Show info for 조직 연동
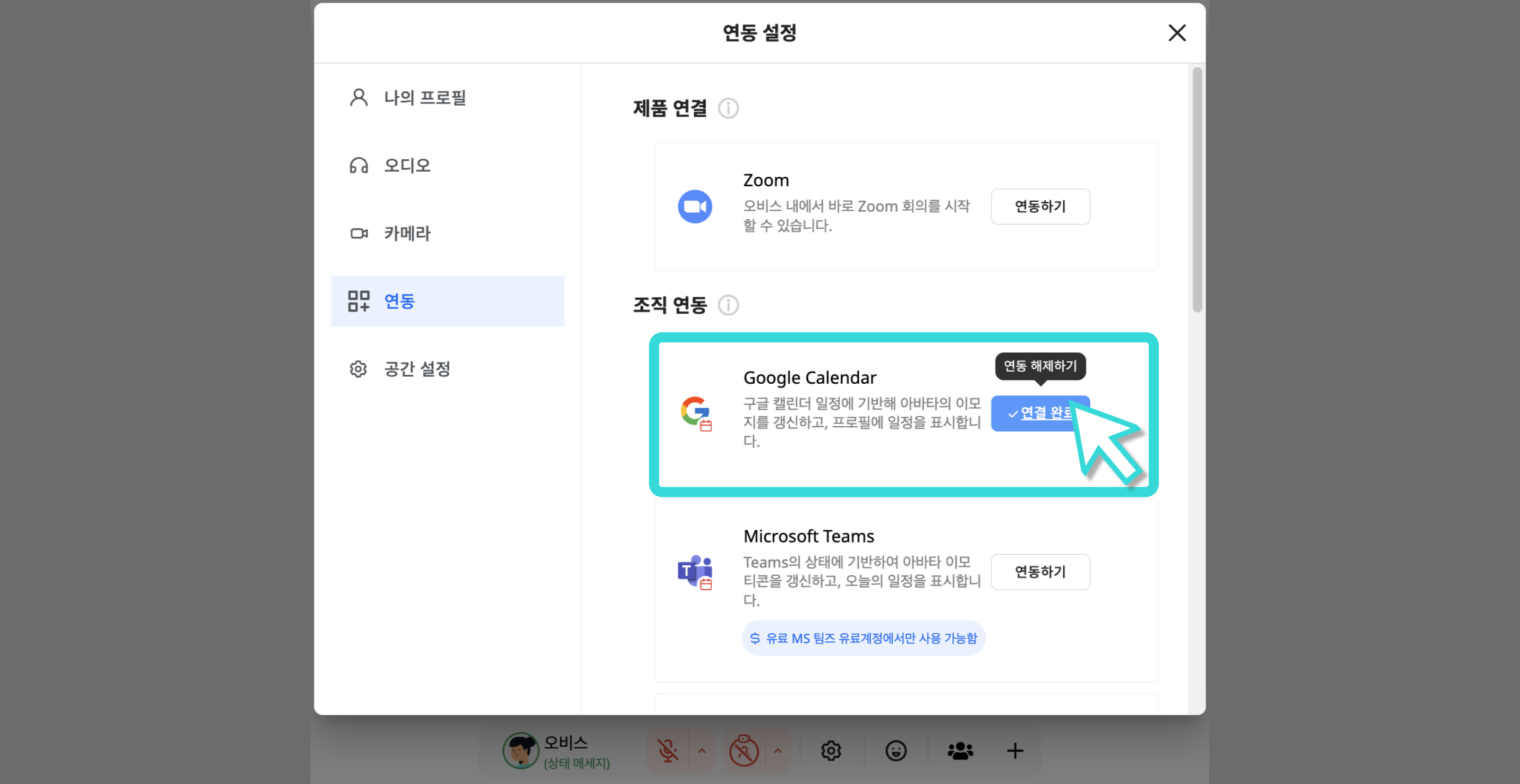The image size is (1520, 784). [728, 306]
